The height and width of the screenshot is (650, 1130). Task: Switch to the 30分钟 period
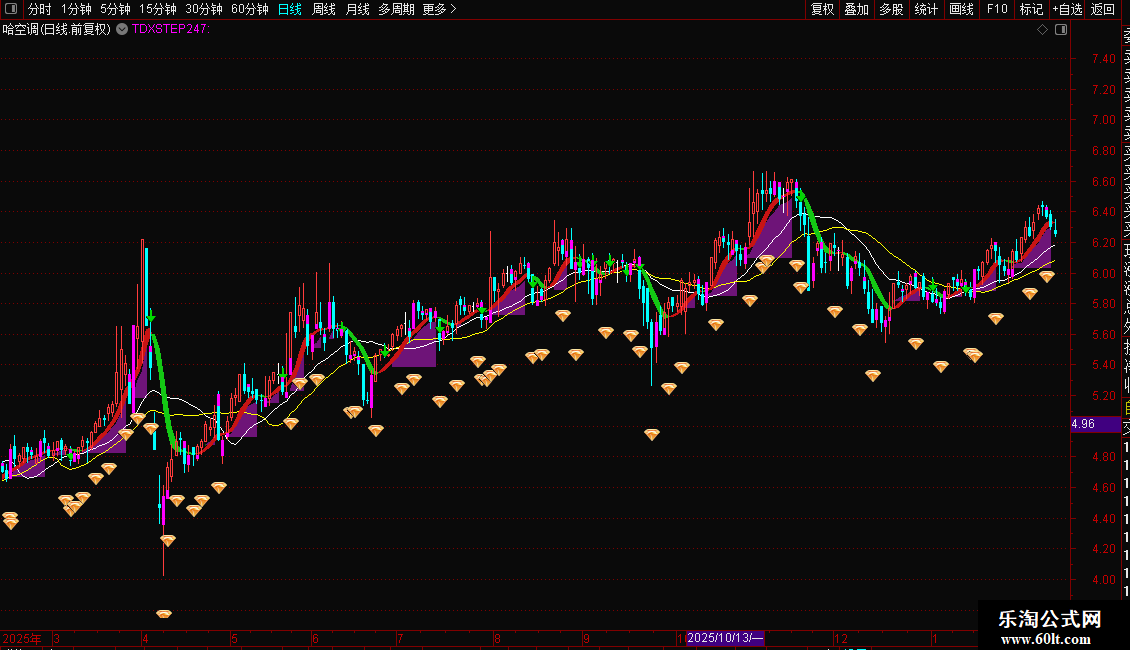tap(204, 9)
